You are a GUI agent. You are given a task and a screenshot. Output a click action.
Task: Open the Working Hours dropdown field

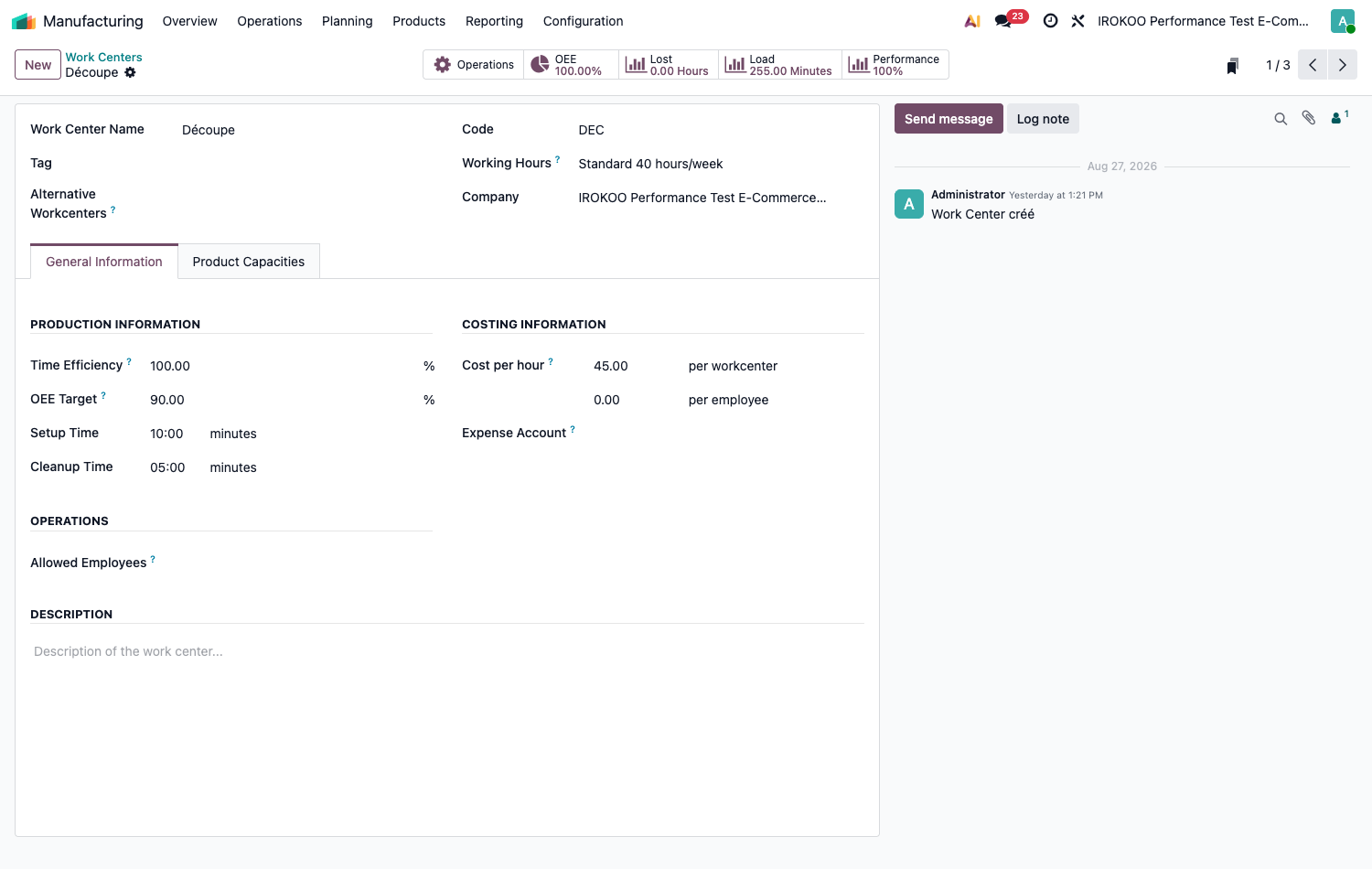point(720,164)
